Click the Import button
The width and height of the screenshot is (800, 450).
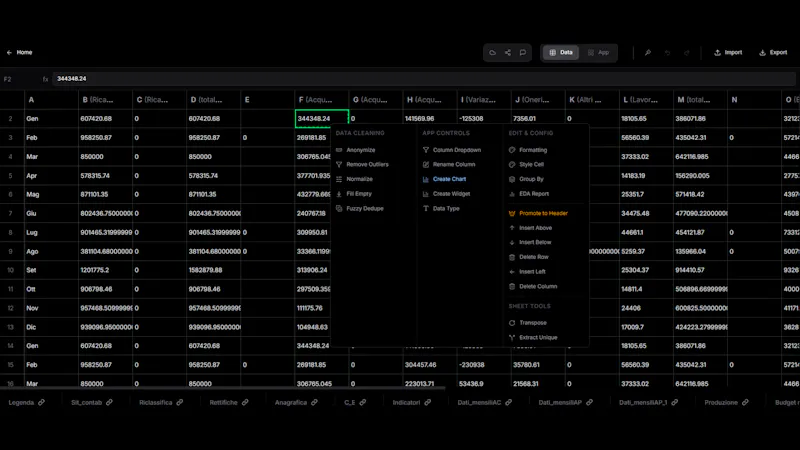click(x=728, y=53)
